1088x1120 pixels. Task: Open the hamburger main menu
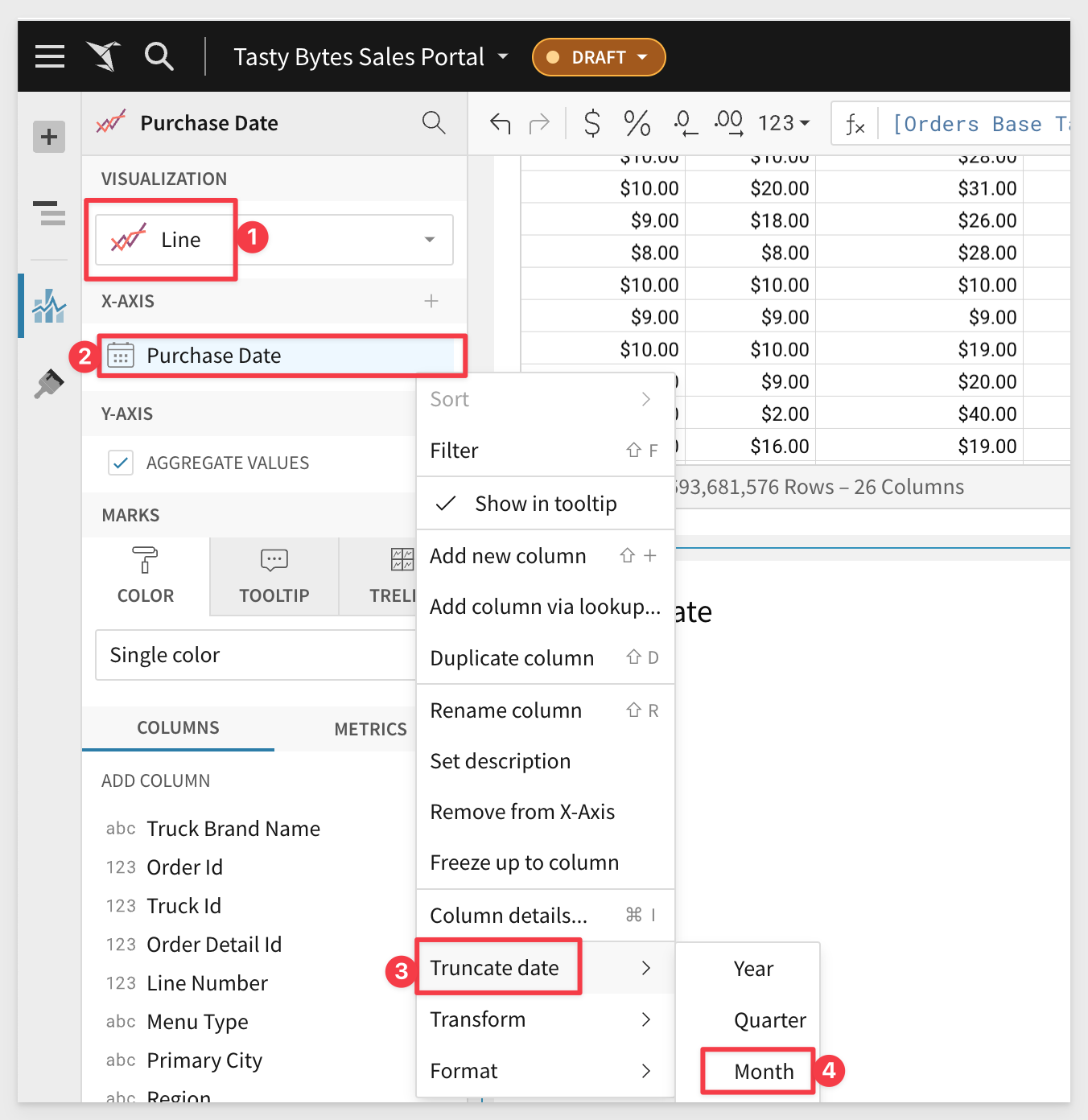pos(50,56)
